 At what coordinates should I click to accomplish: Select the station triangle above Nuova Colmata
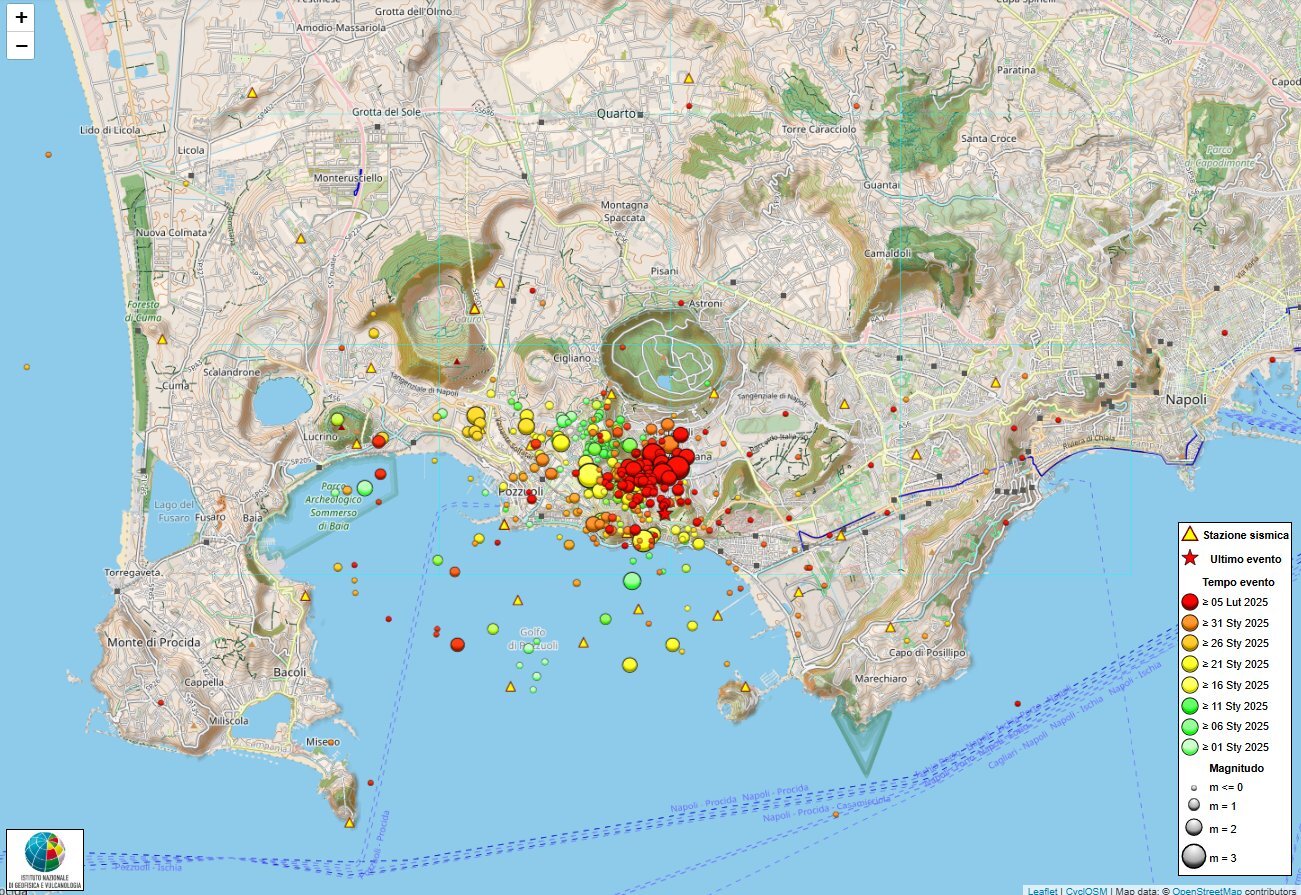[299, 239]
